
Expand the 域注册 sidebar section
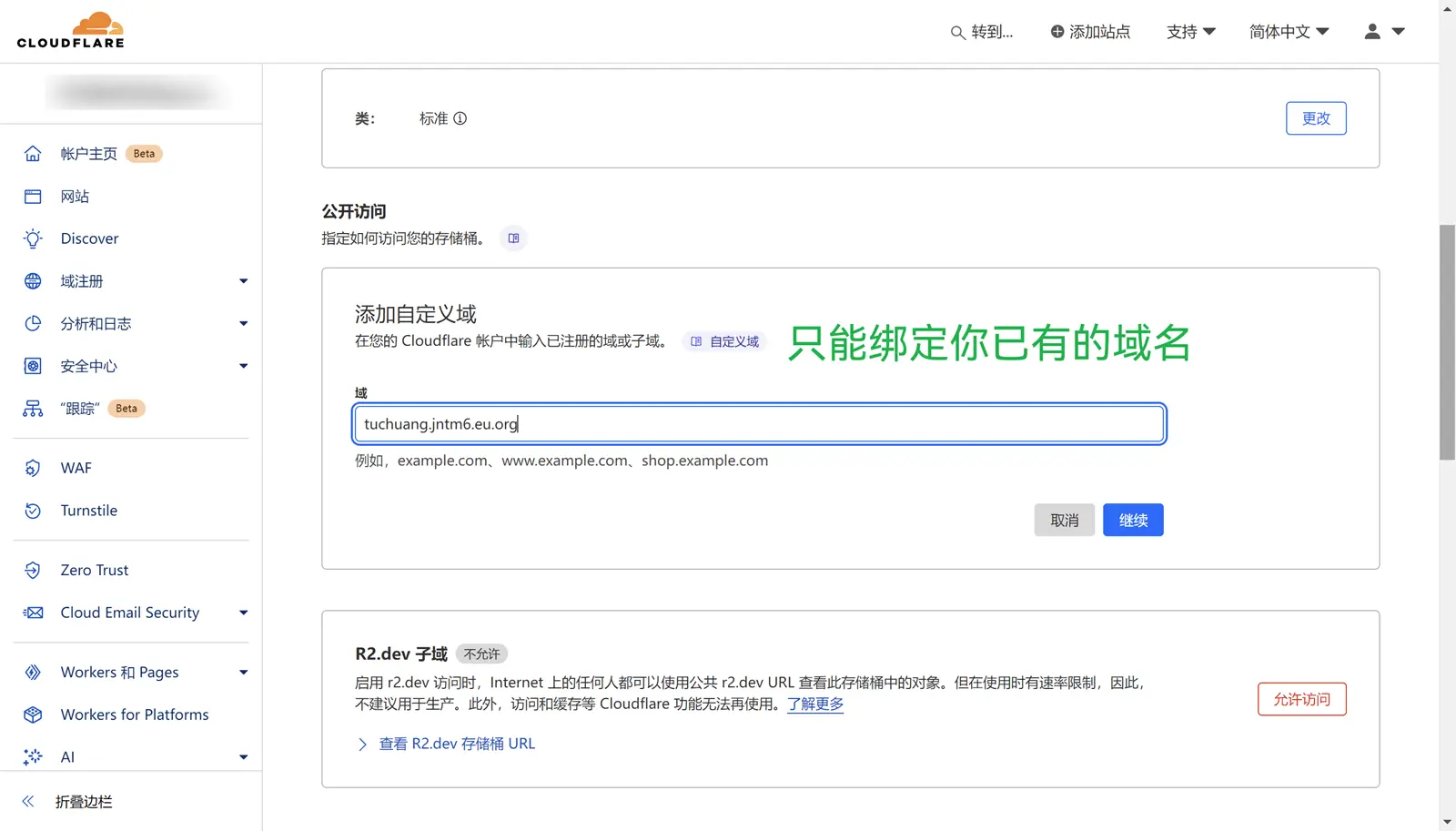click(243, 281)
